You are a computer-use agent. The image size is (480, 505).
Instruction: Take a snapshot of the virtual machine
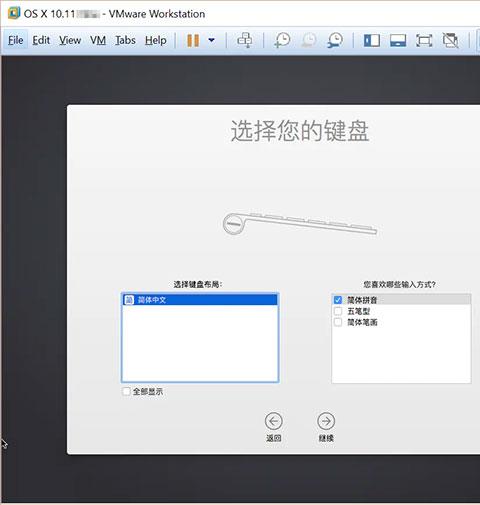point(282,40)
